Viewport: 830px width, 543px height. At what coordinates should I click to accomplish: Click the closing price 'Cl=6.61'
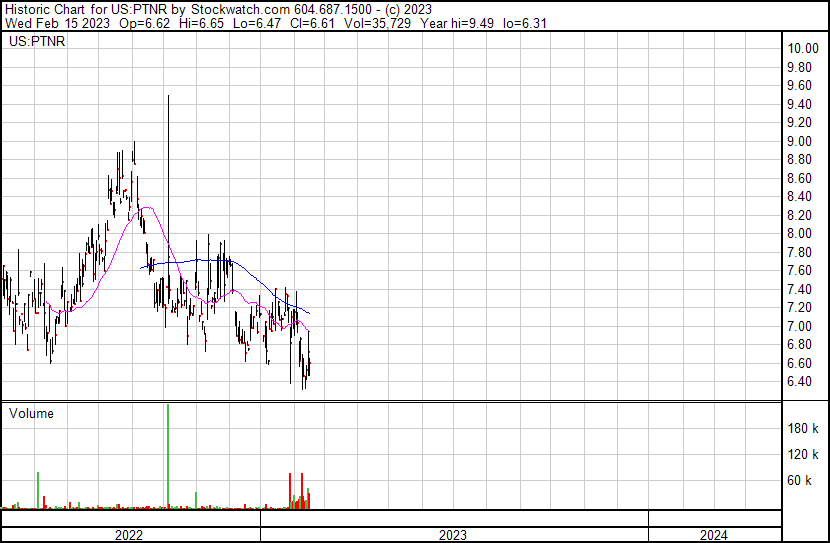pyautogui.click(x=312, y=23)
